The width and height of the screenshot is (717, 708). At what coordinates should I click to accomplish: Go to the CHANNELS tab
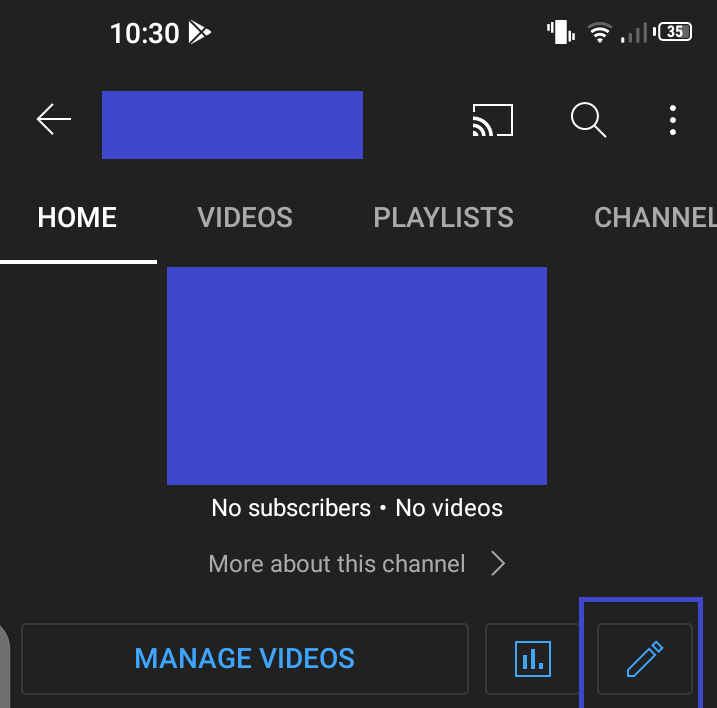(655, 217)
